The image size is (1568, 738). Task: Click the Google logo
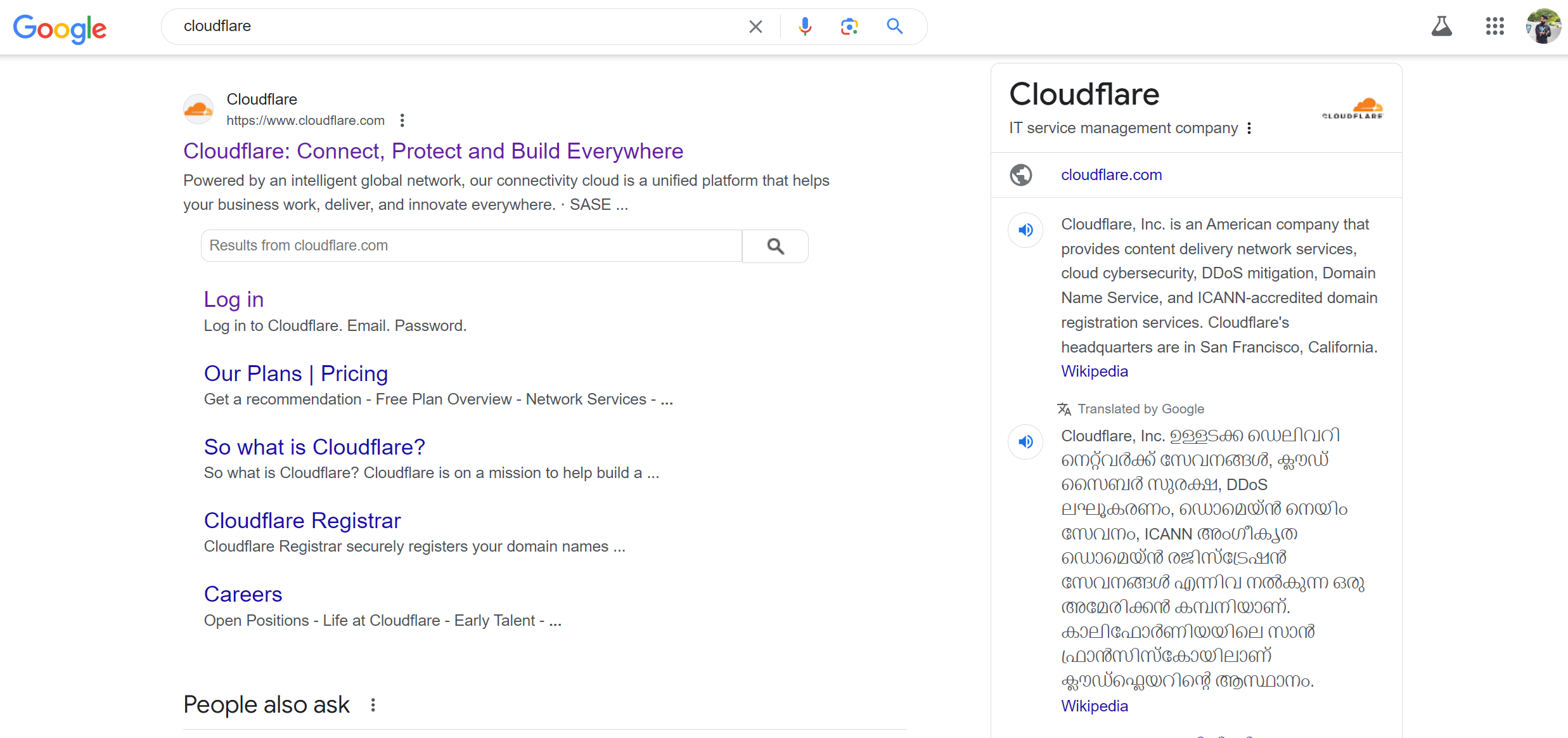60,28
